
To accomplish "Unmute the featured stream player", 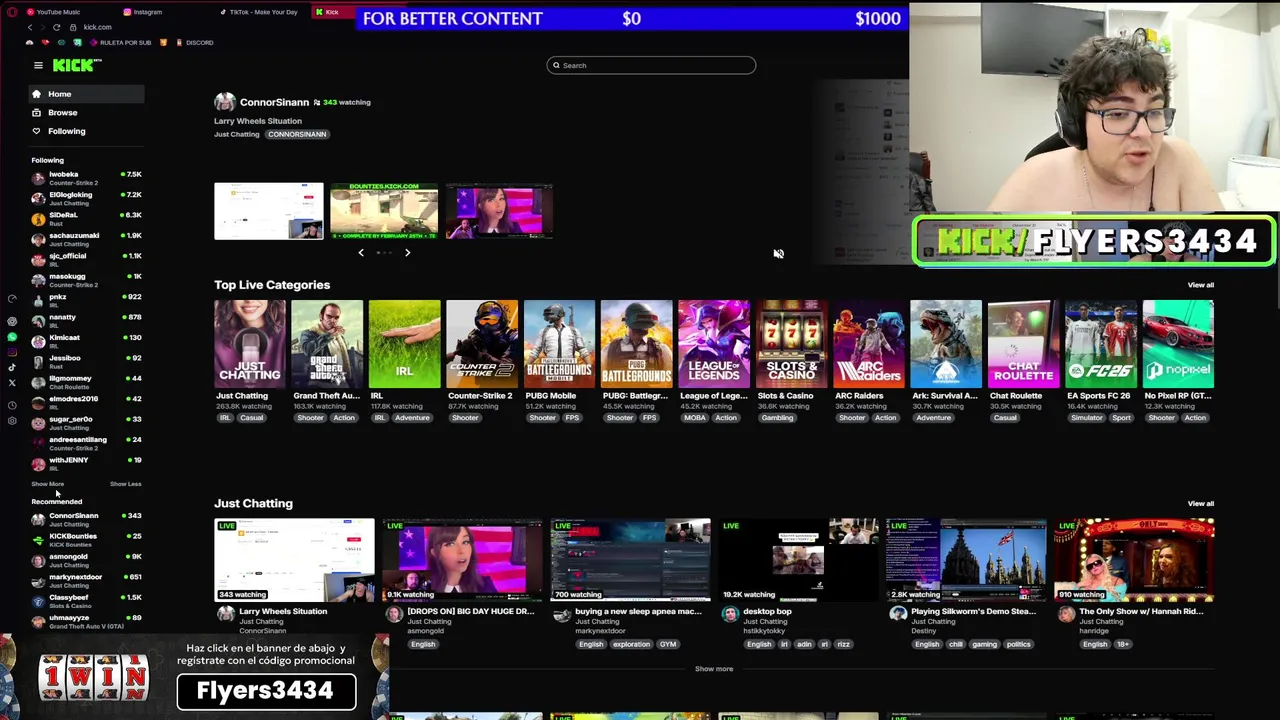I will click(778, 254).
